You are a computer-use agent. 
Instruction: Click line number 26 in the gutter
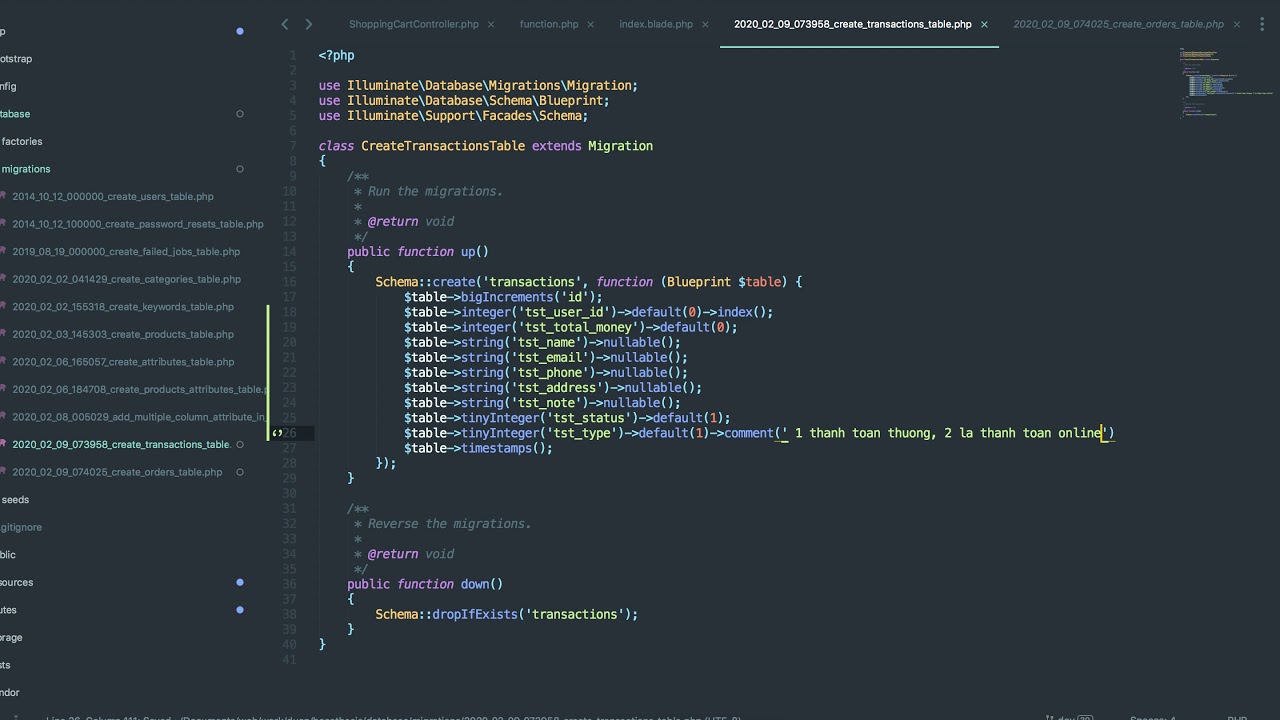point(289,433)
